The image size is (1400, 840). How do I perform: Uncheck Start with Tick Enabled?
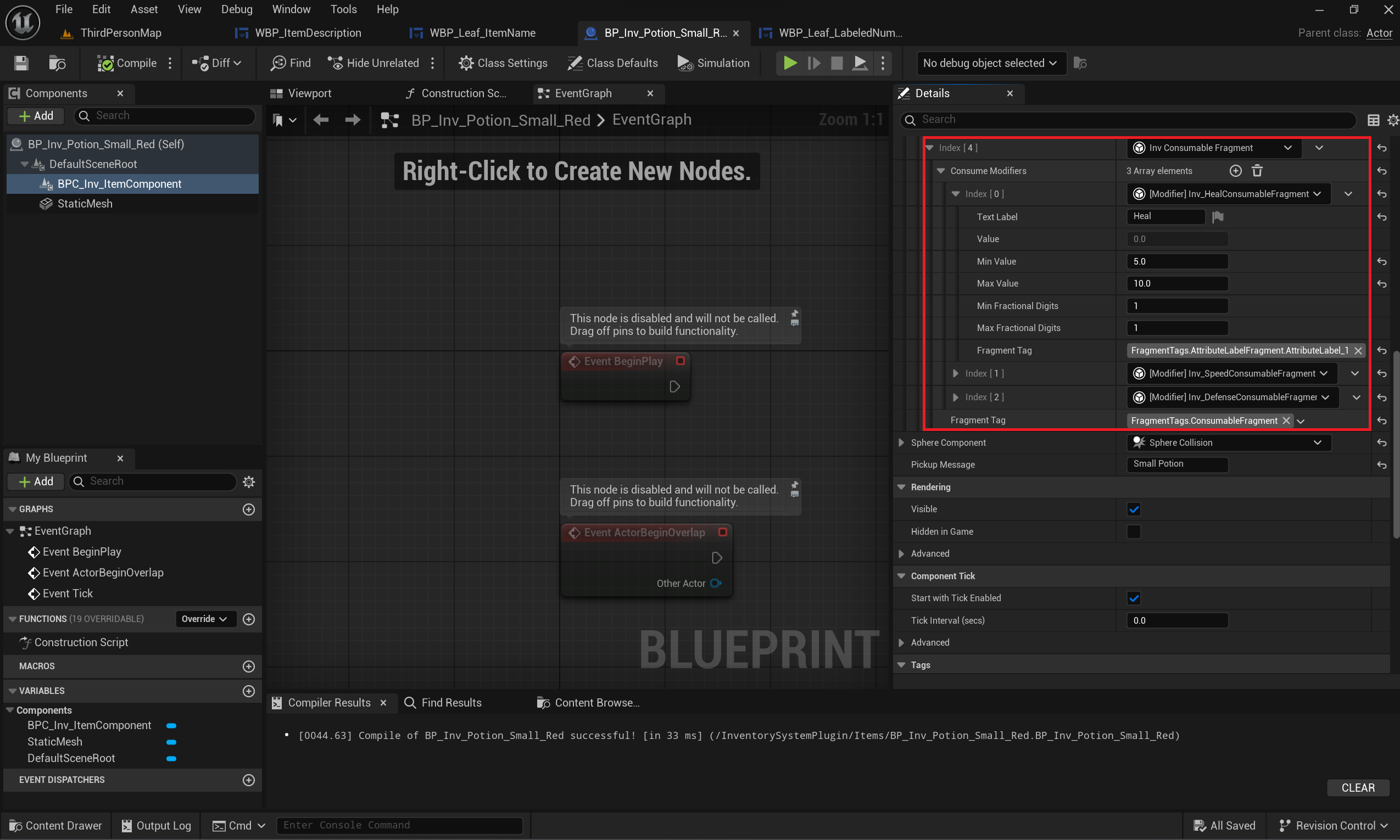pos(1134,598)
